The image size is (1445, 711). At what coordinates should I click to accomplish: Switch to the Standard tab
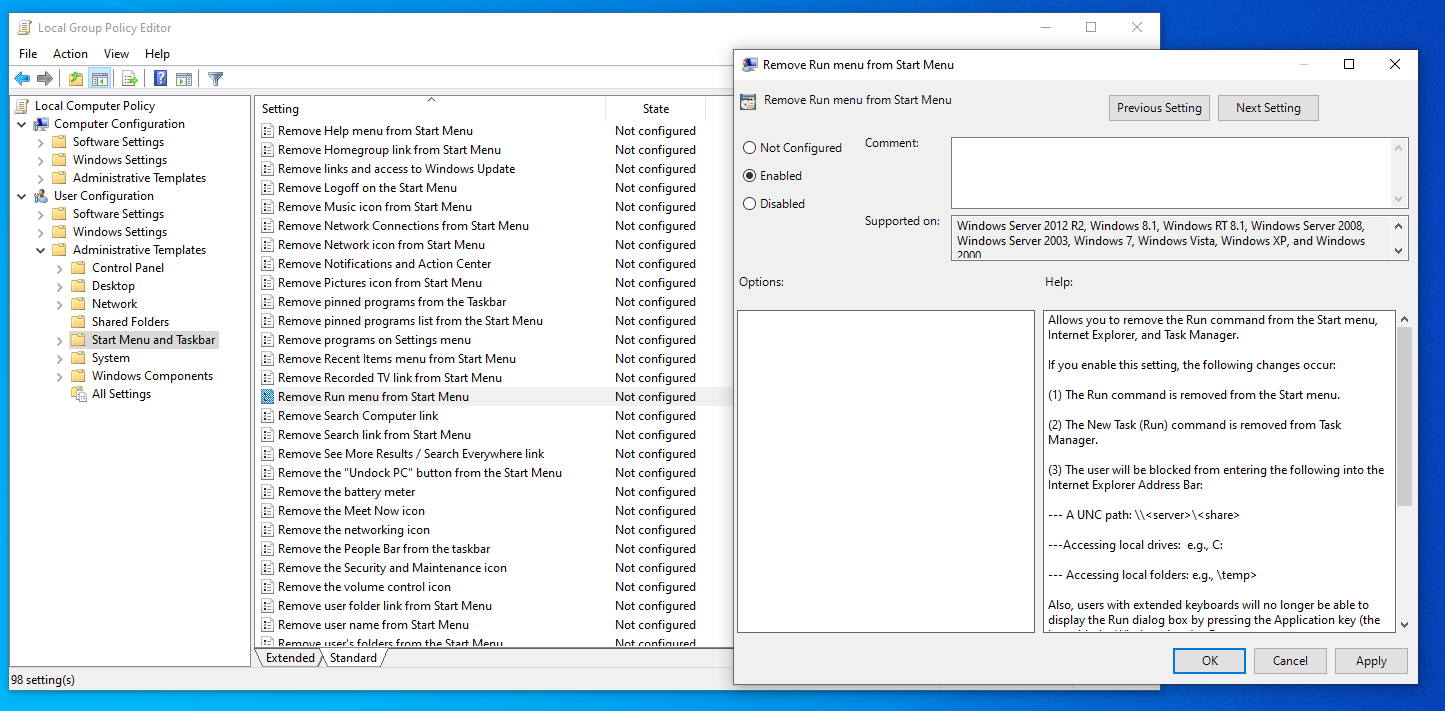353,658
